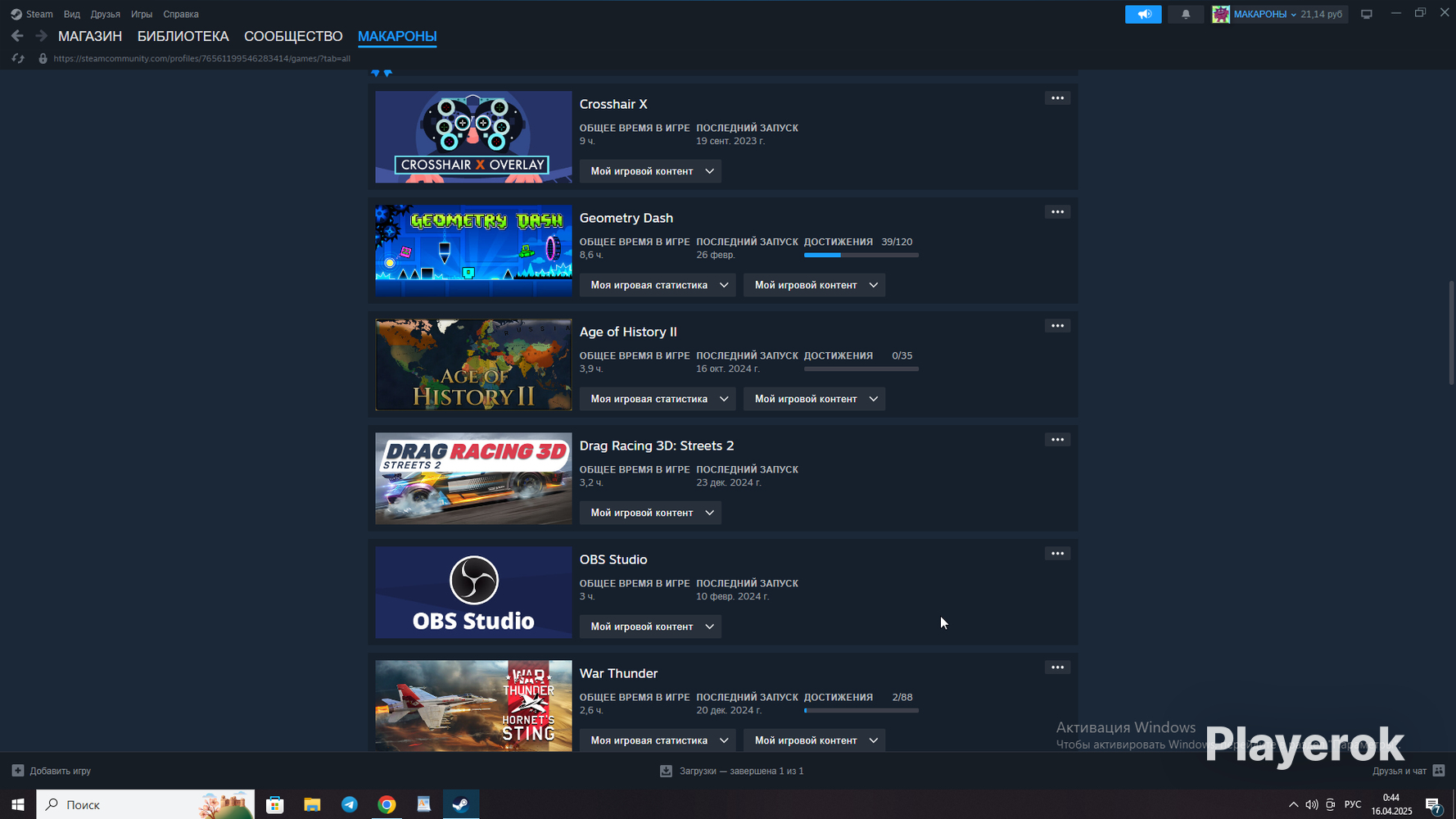Open the clock showing 0:44
Viewport: 1456px width, 819px height.
[x=1391, y=804]
